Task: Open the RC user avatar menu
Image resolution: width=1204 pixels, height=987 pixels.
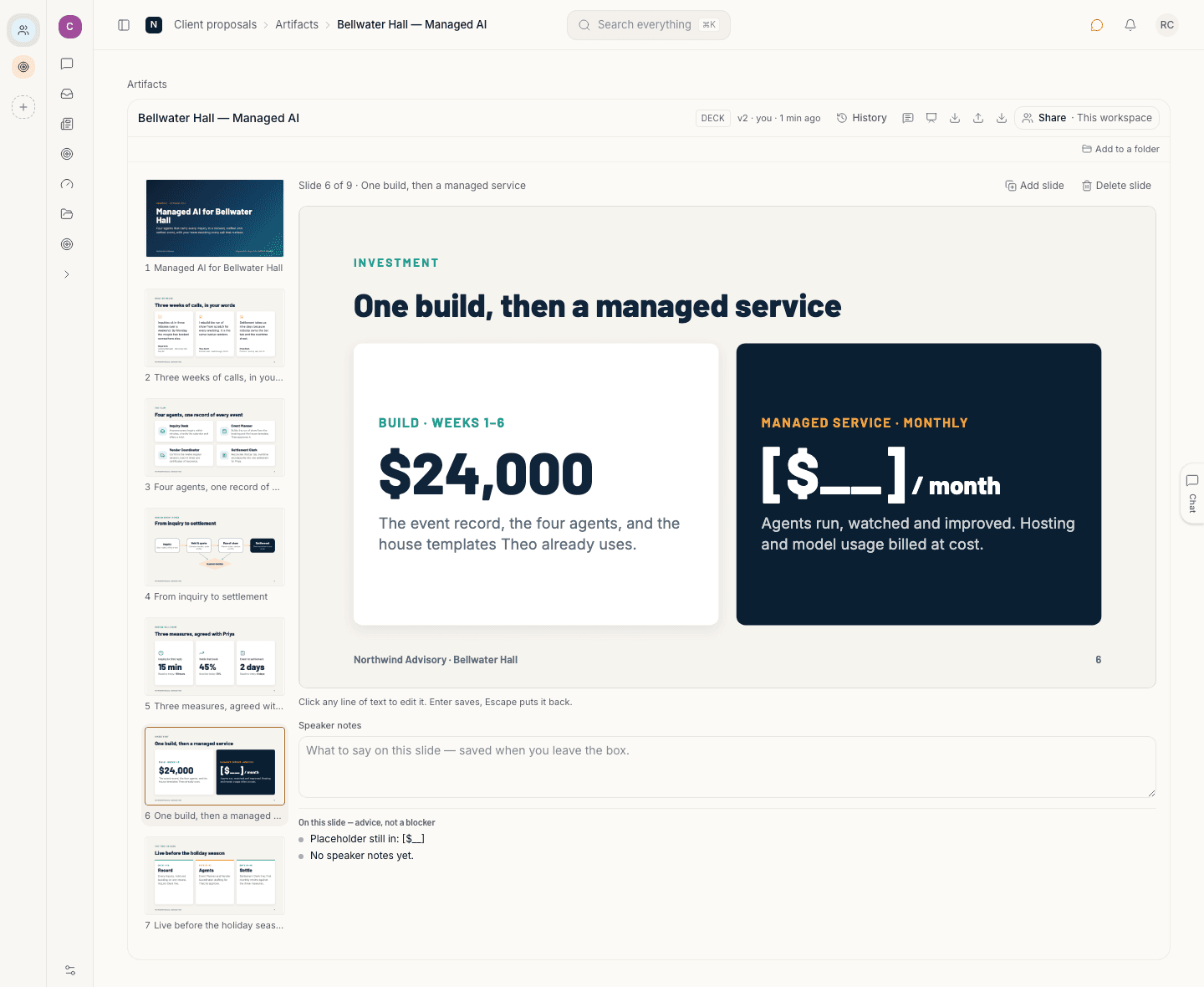Action: click(x=1167, y=25)
